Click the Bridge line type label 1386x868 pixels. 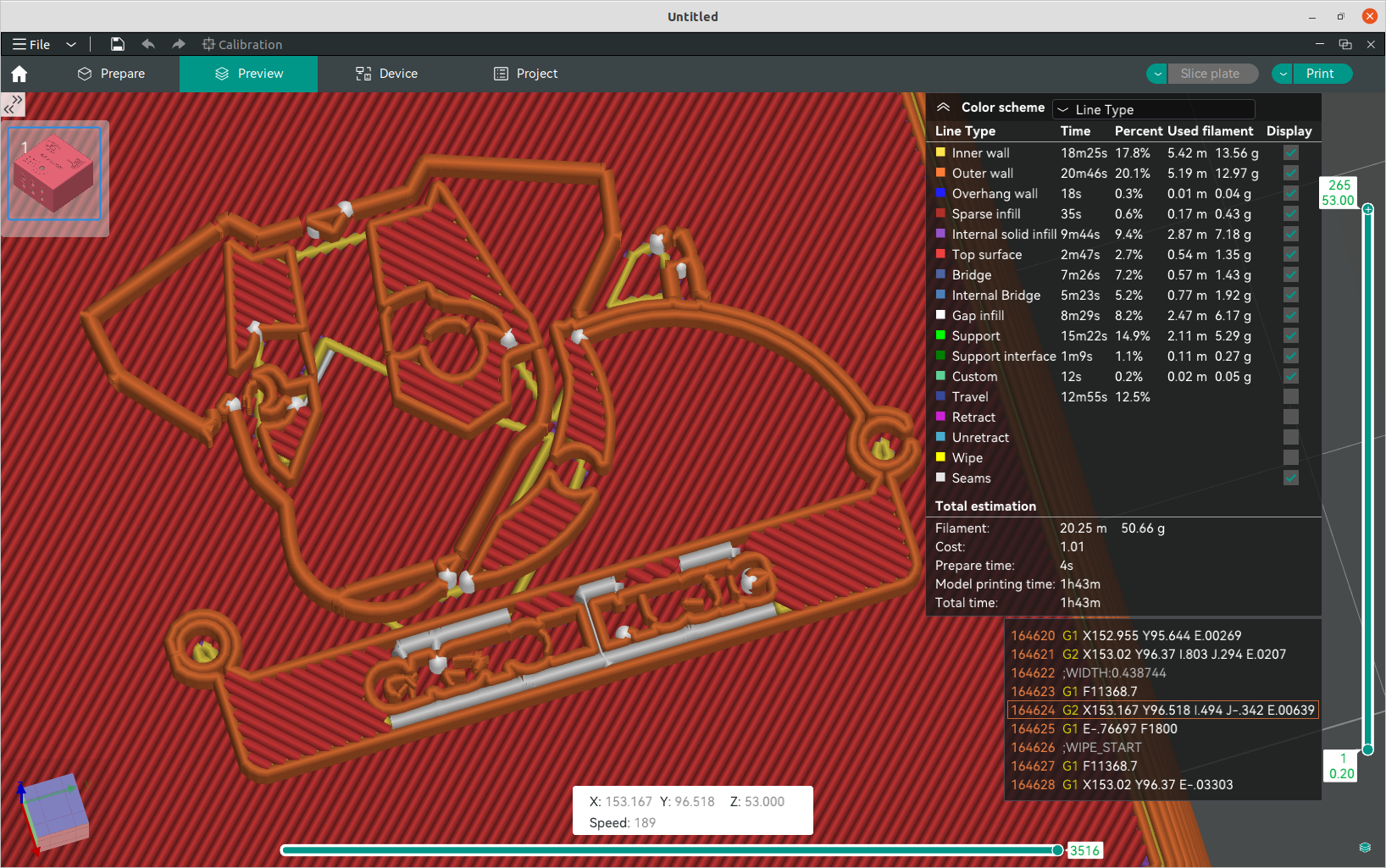point(972,275)
